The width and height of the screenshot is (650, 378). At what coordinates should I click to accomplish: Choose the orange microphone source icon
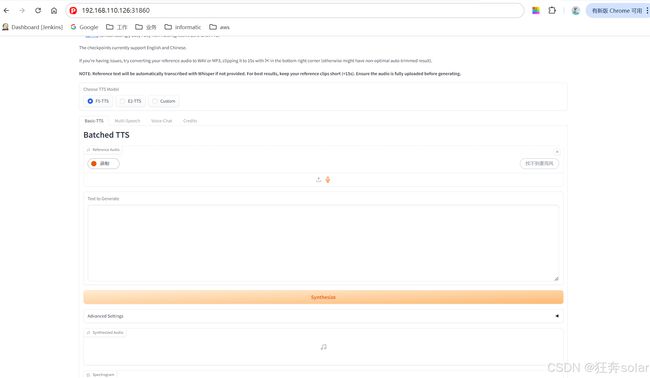[328, 179]
